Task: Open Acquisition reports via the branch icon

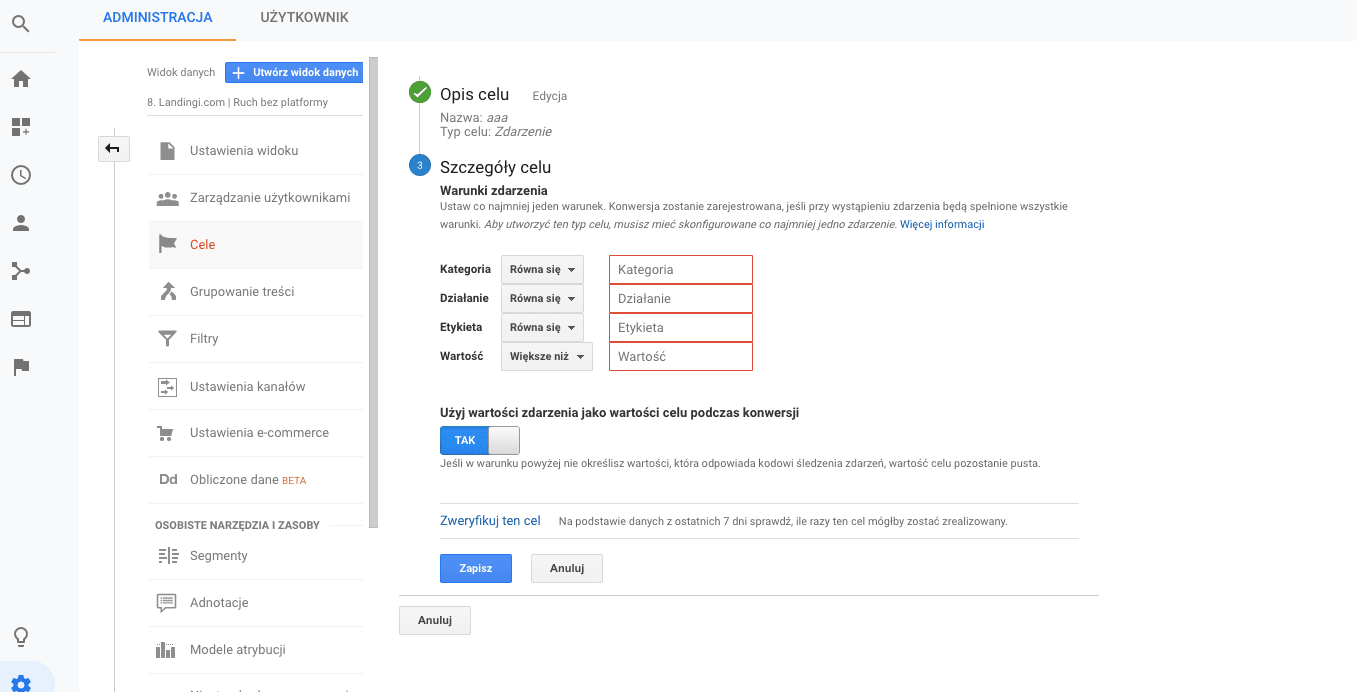Action: tap(21, 271)
